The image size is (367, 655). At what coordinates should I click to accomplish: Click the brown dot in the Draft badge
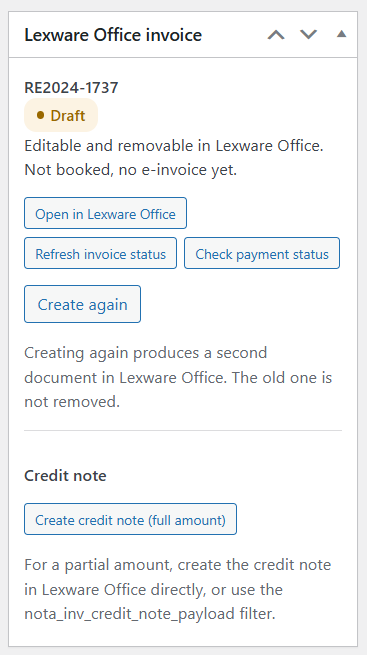click(40, 115)
